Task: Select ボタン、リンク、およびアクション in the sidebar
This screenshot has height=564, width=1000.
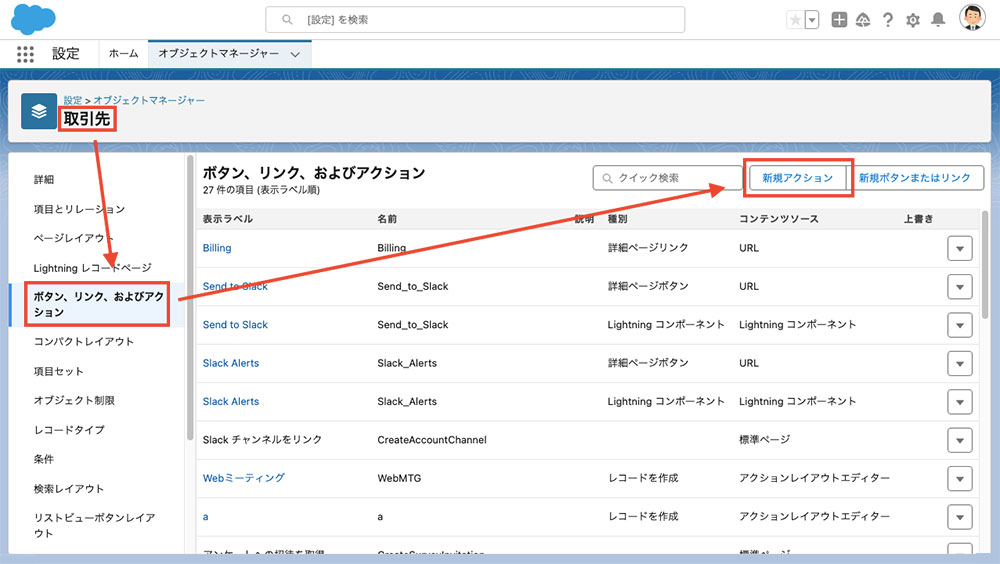Action: click(98, 304)
